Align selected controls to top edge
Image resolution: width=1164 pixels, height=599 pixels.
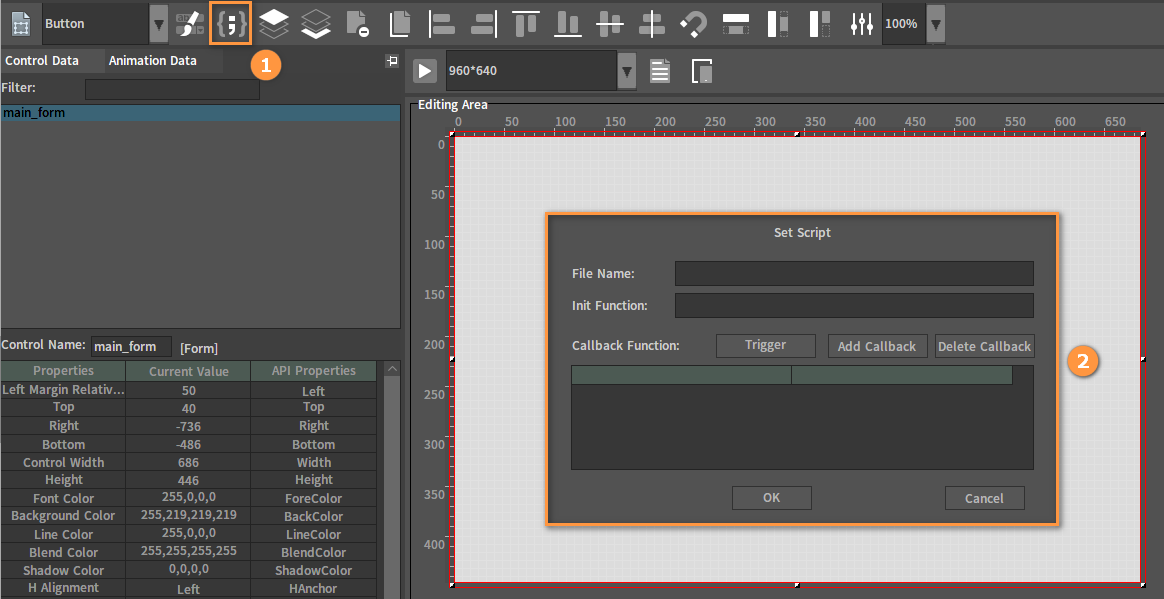click(526, 24)
